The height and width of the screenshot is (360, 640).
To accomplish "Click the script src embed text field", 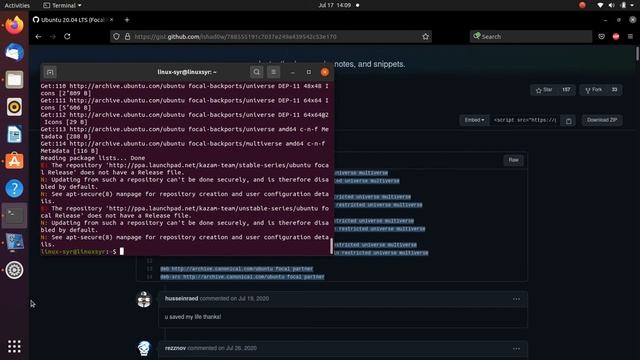I will click(x=525, y=120).
